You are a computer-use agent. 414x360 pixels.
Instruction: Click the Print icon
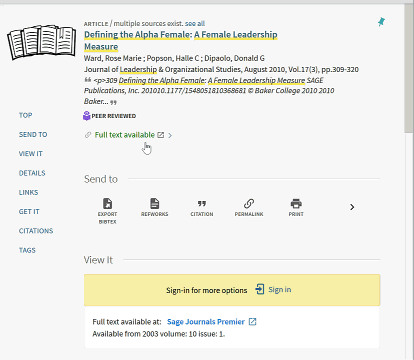(x=296, y=203)
